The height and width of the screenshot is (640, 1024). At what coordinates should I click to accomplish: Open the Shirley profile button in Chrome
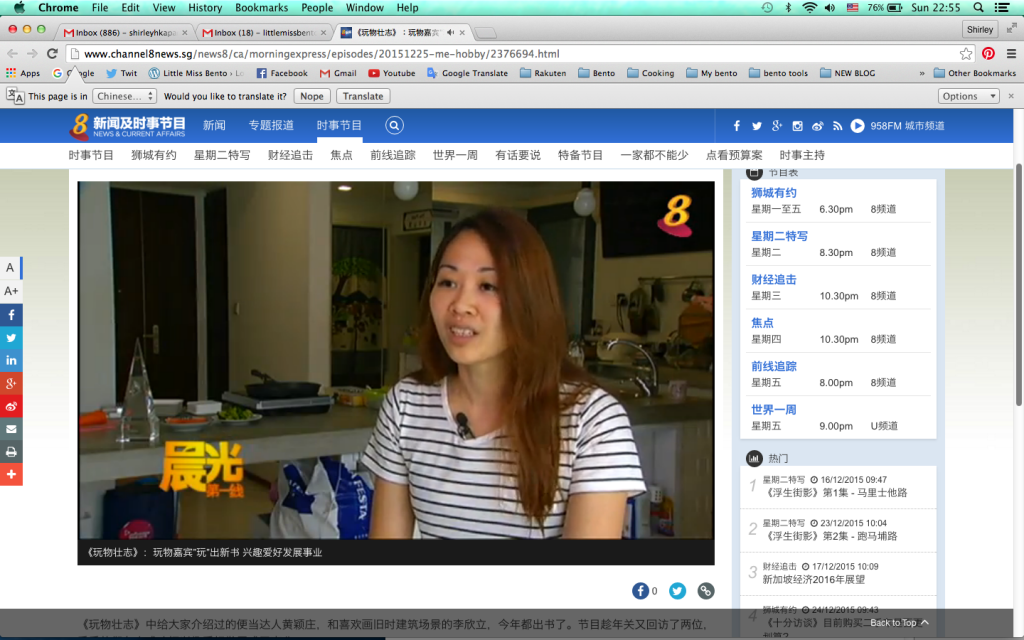[980, 29]
